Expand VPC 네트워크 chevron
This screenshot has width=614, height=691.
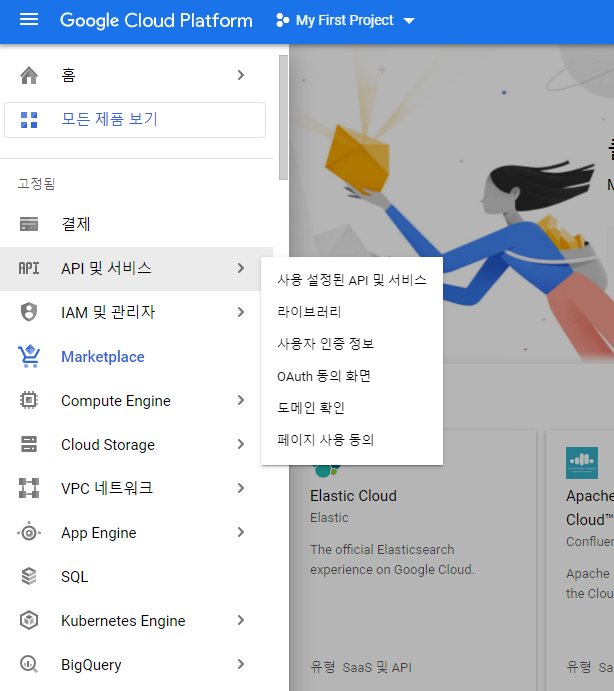241,488
